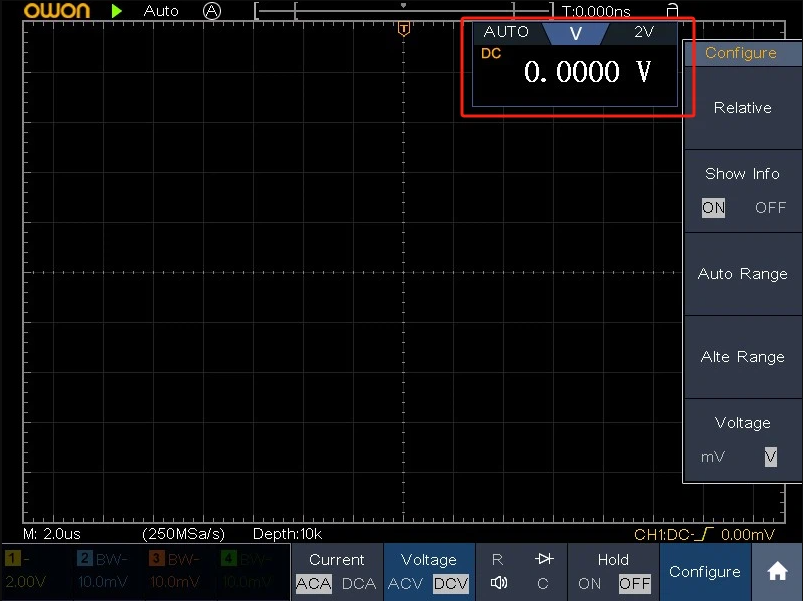Turn Show Info OFF
The height and width of the screenshot is (601, 803).
tap(770, 208)
